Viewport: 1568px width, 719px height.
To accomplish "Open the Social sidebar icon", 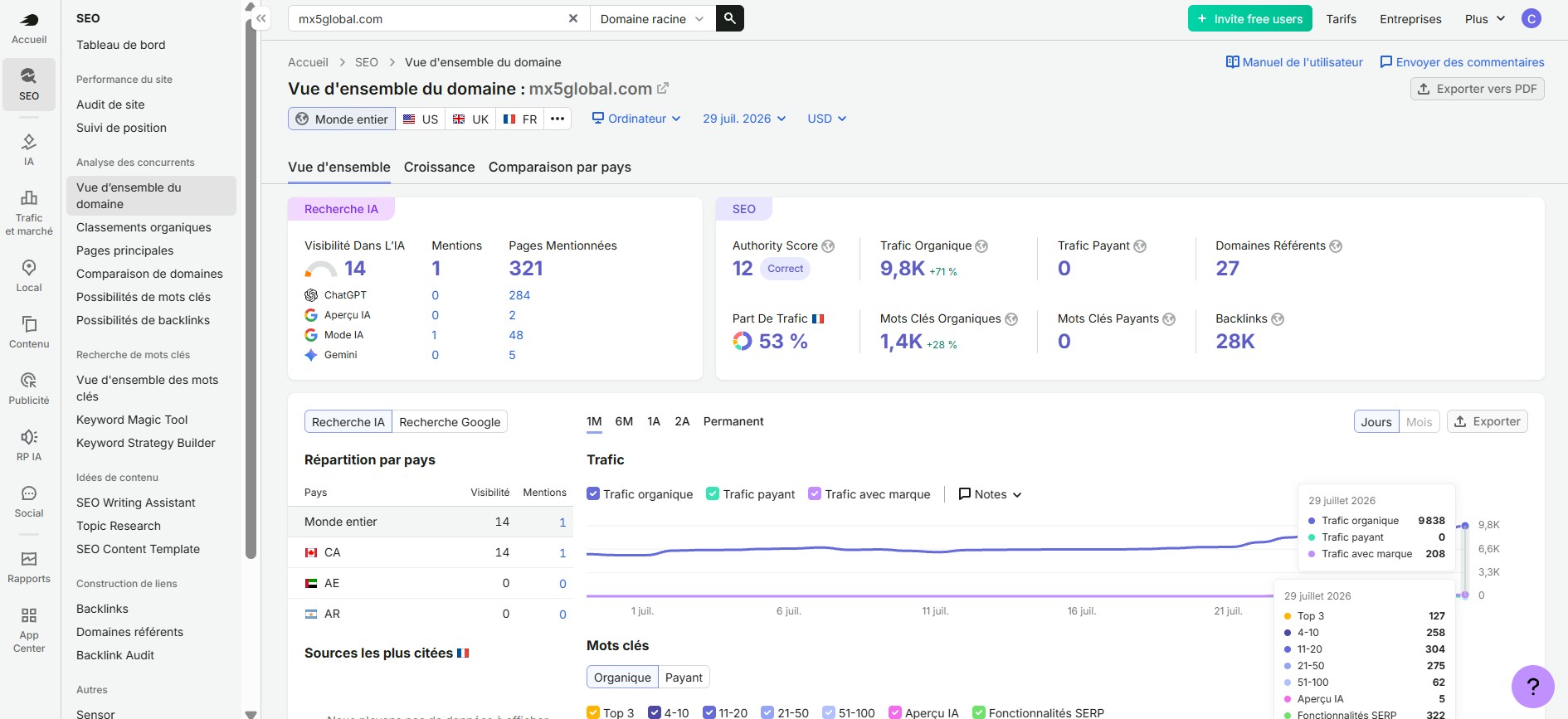I will [29, 501].
